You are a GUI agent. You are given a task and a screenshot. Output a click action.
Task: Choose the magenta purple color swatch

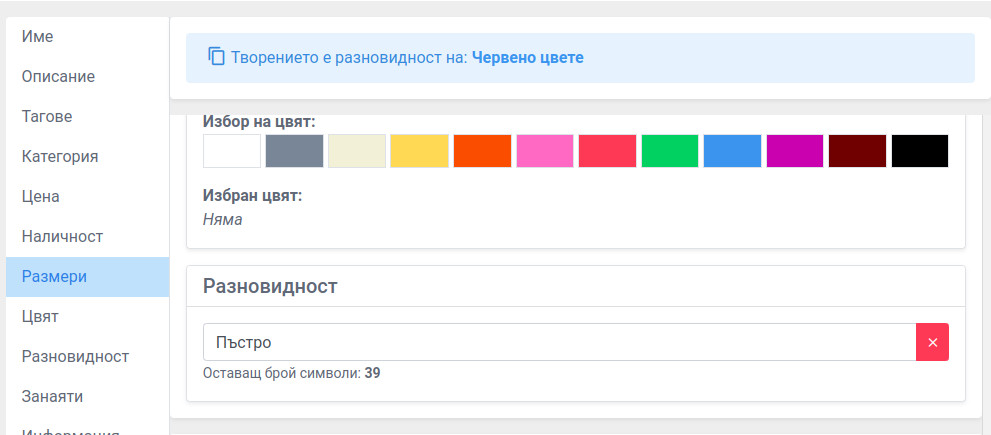pyautogui.click(x=795, y=151)
